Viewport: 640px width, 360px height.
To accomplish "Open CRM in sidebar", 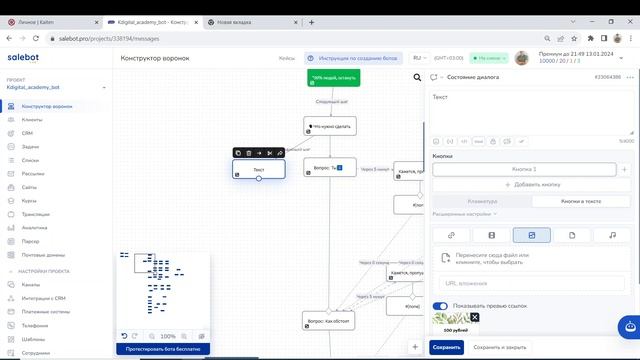I will pos(27,133).
